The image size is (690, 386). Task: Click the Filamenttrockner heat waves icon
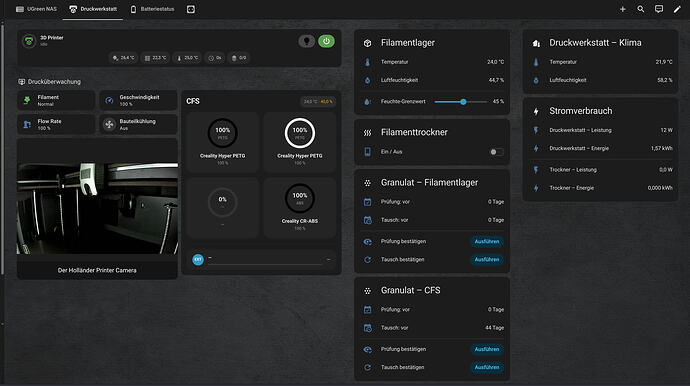coord(367,132)
